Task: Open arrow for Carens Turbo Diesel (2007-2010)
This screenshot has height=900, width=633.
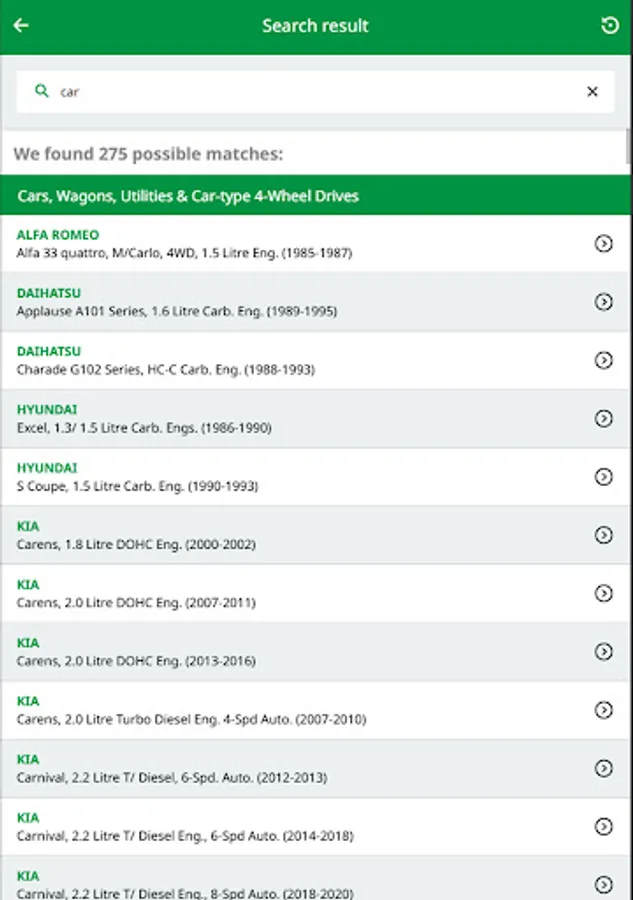Action: [x=603, y=710]
